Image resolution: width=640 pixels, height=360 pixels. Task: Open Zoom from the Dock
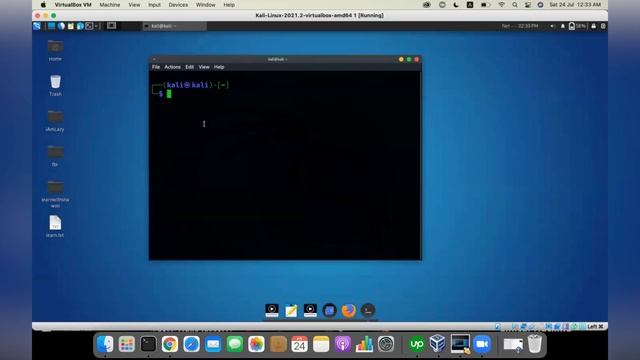(482, 344)
